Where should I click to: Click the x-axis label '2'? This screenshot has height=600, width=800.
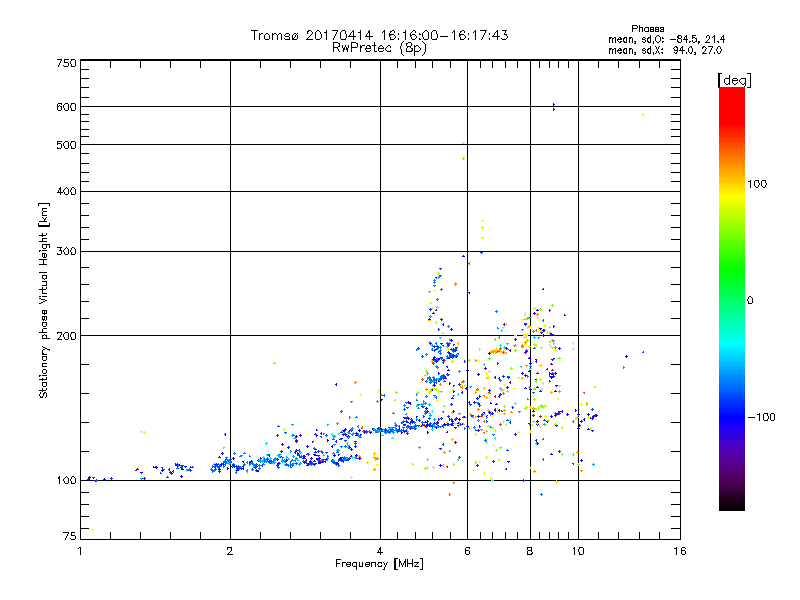[230, 551]
